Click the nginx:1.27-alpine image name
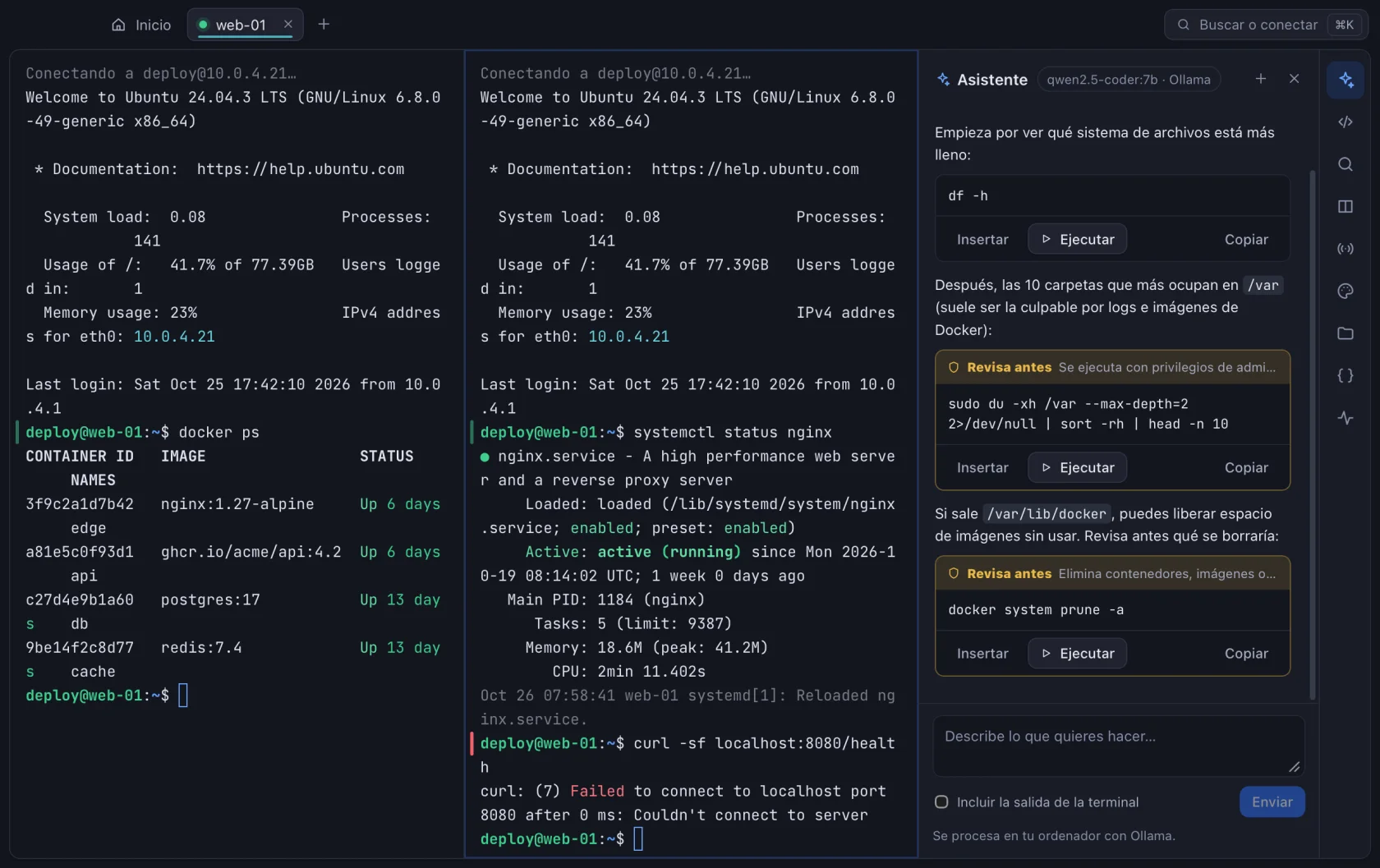Screen dimensions: 1380x868 pos(237,504)
